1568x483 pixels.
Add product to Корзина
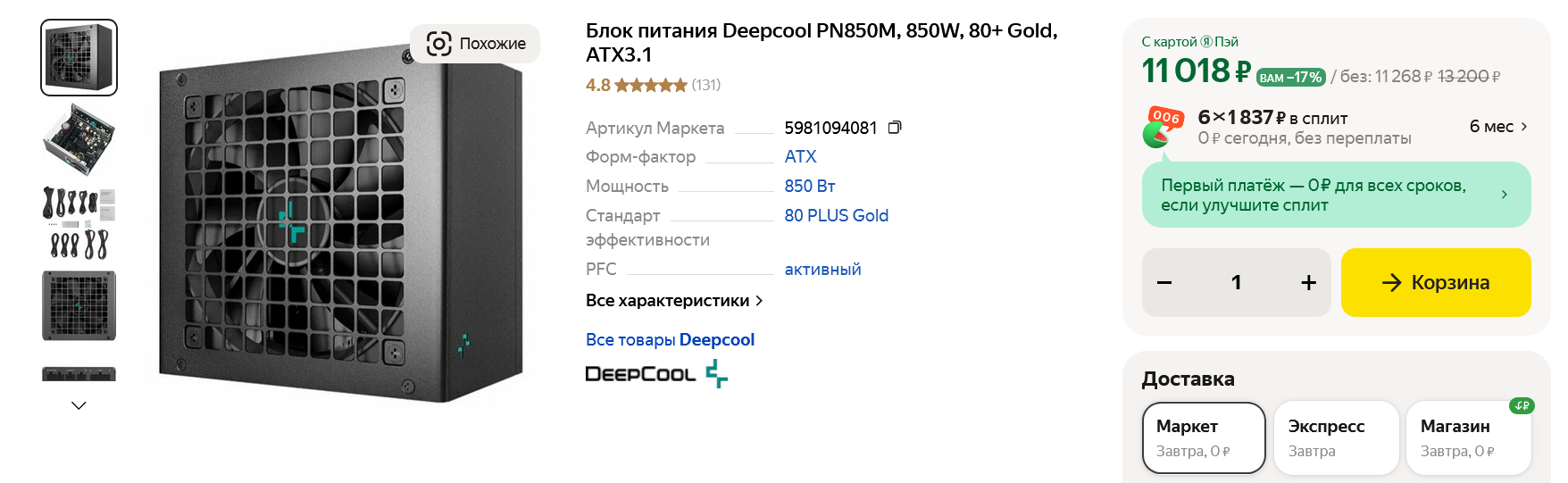pyautogui.click(x=1436, y=283)
